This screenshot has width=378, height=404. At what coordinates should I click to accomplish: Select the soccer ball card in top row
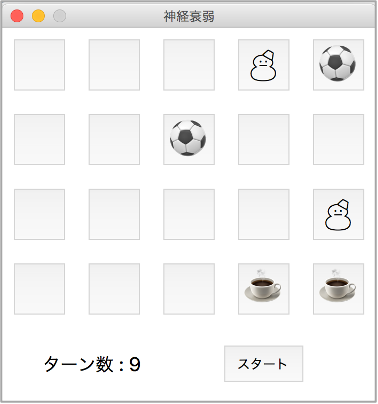click(x=338, y=65)
